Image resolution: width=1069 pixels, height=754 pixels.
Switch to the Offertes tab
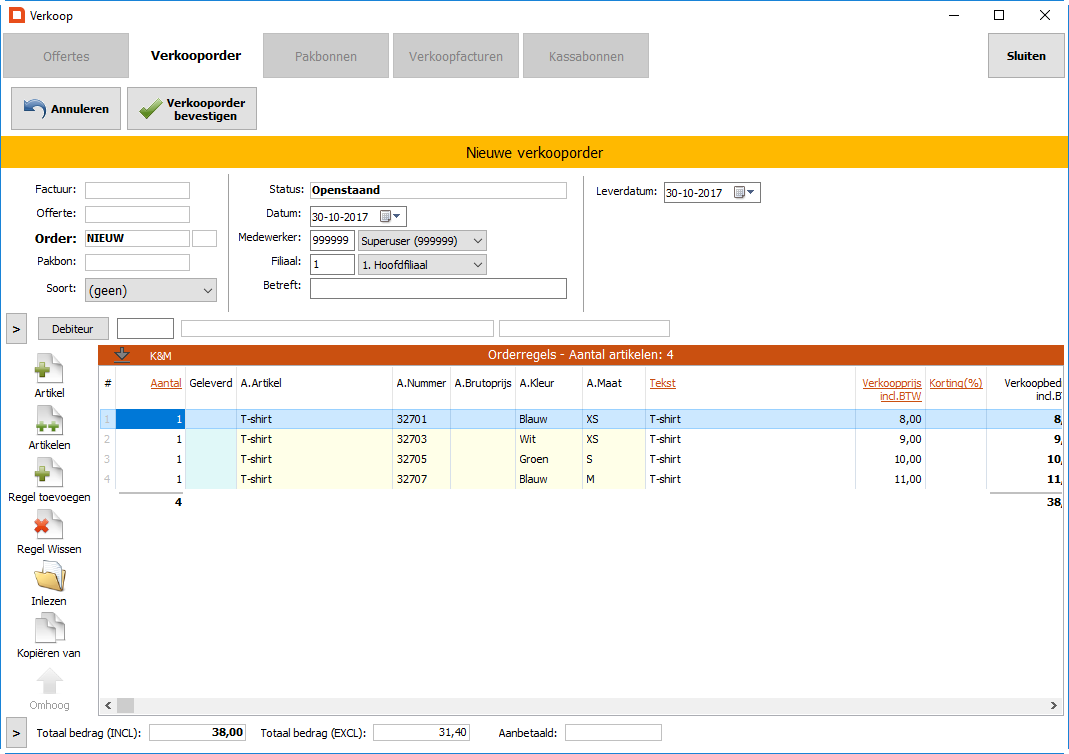pyautogui.click(x=66, y=56)
